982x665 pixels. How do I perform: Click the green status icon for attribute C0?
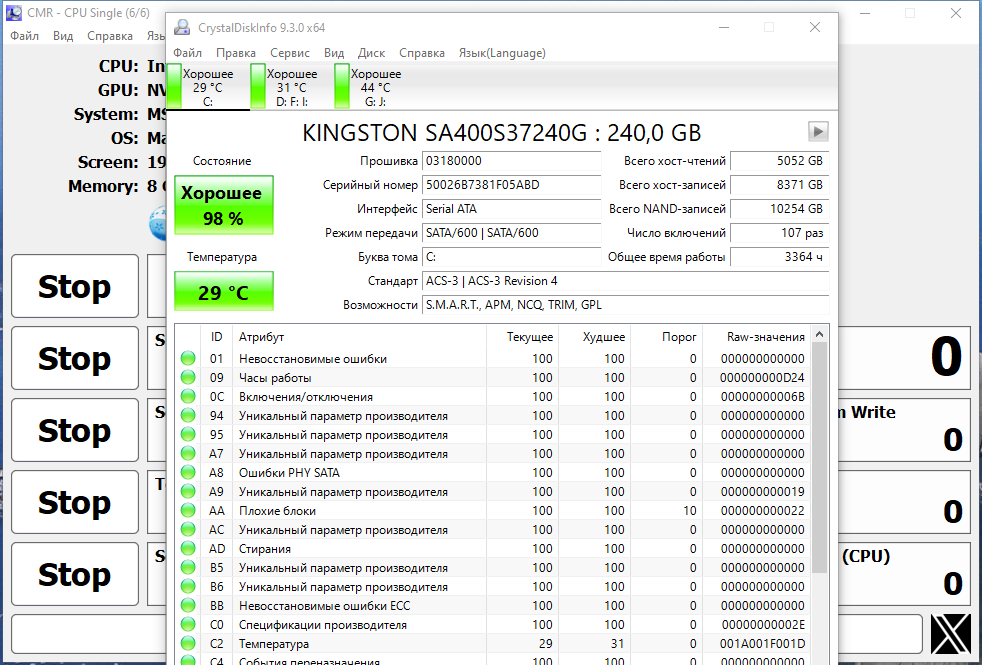click(188, 624)
